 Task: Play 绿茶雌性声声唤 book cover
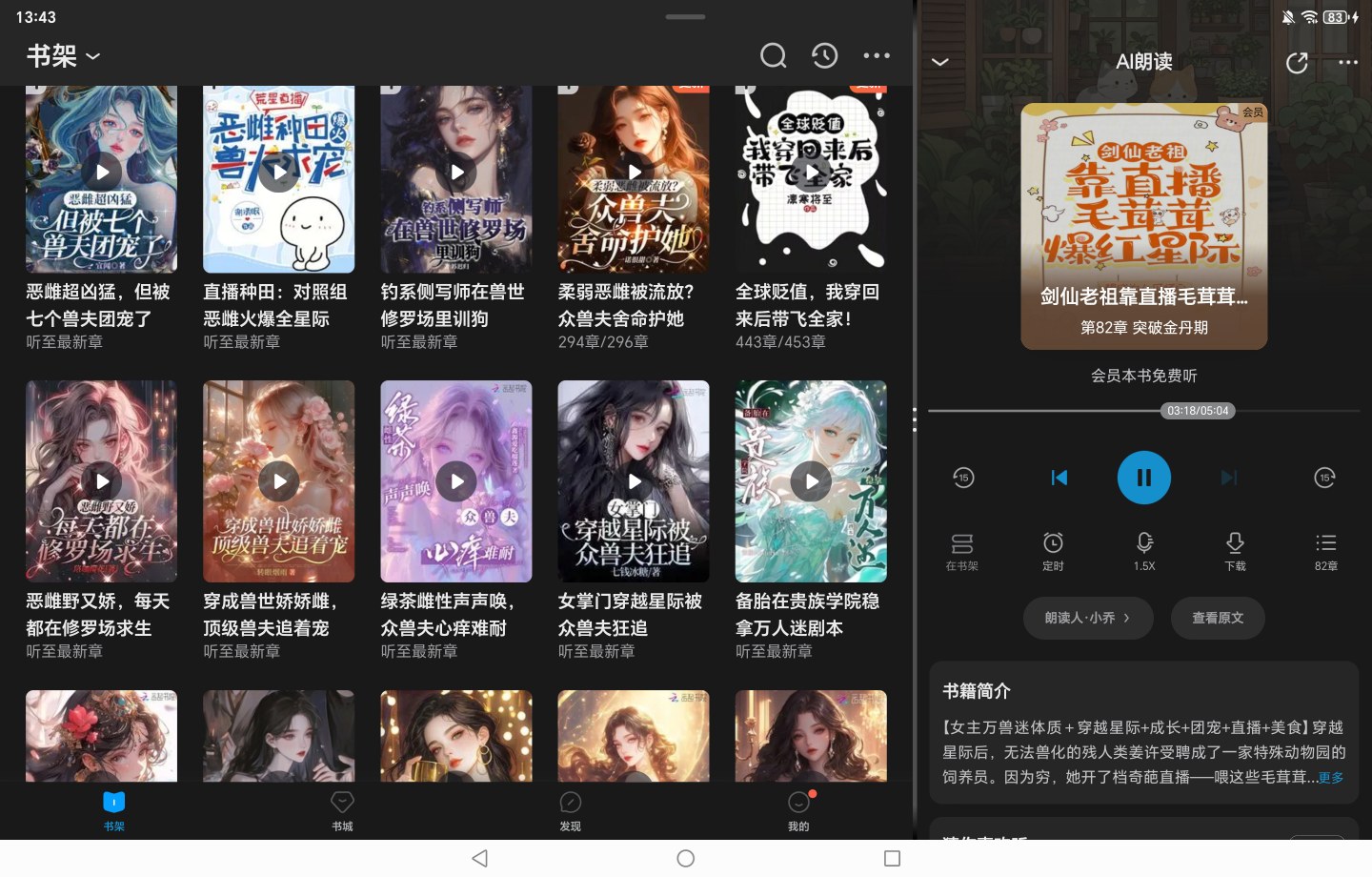(x=456, y=481)
